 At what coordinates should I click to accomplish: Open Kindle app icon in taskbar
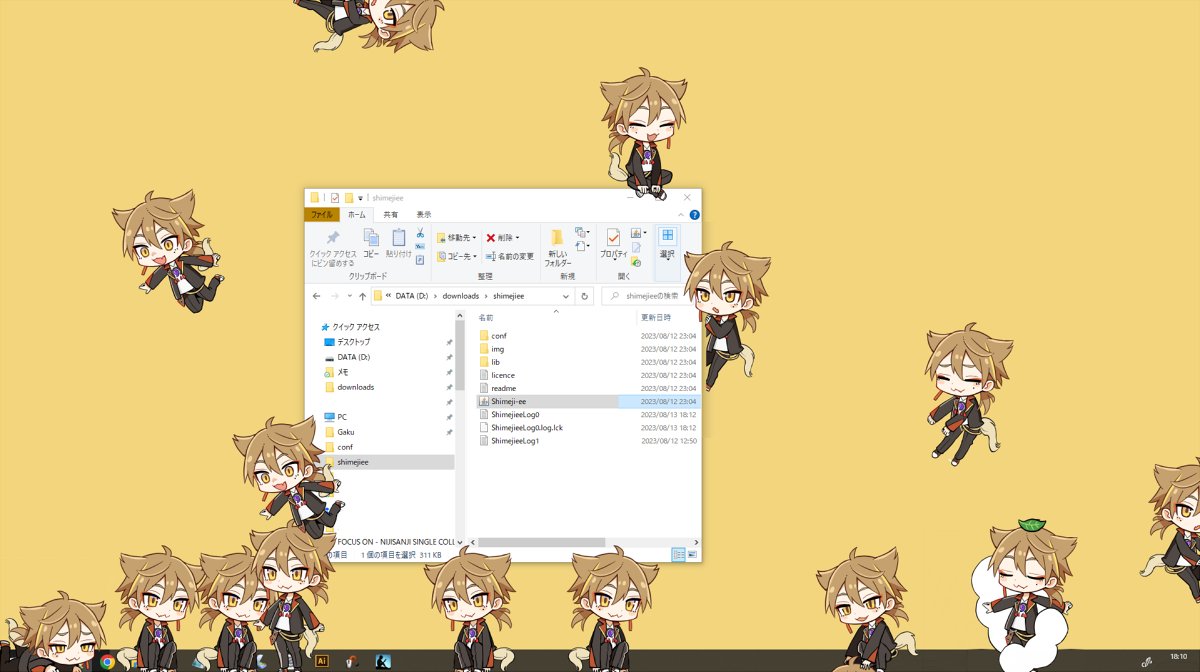pos(383,661)
